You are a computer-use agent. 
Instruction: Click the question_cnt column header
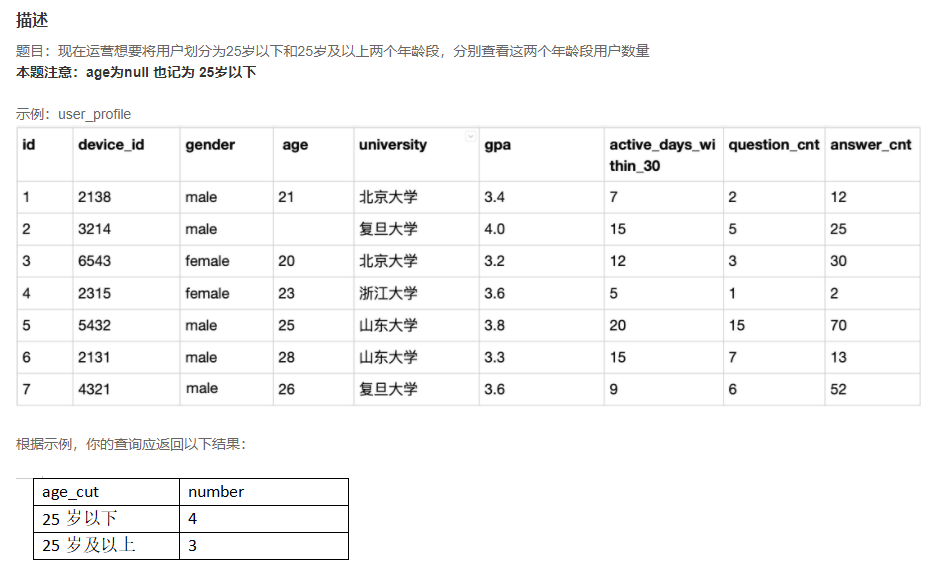click(774, 144)
